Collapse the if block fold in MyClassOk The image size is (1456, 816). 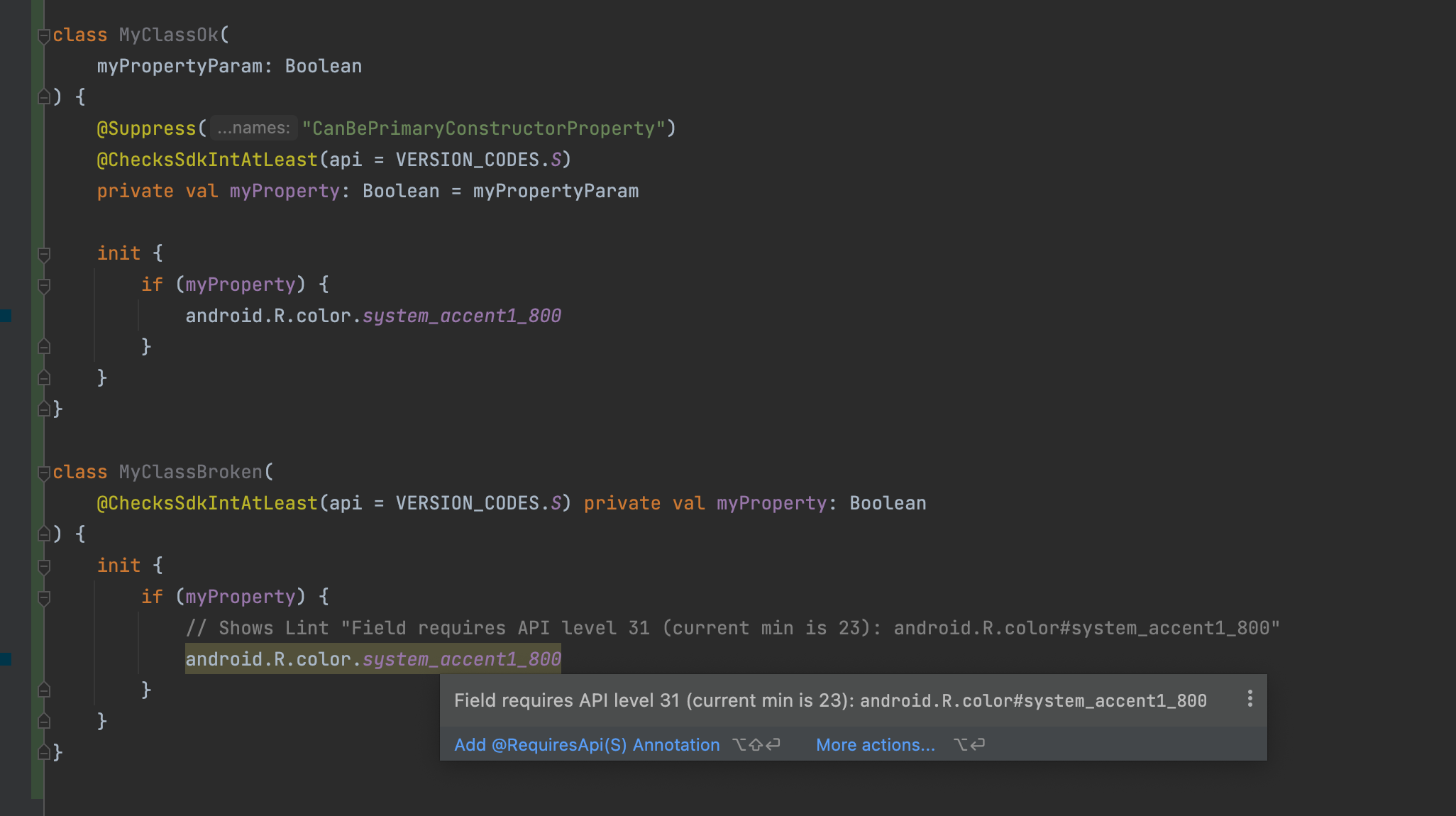[44, 285]
